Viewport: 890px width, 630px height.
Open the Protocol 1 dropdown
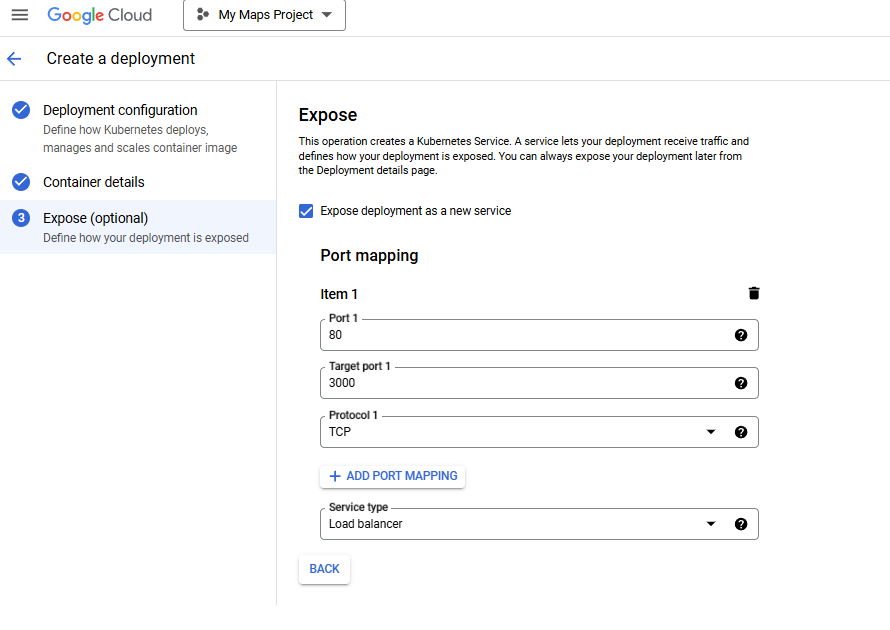pos(711,432)
